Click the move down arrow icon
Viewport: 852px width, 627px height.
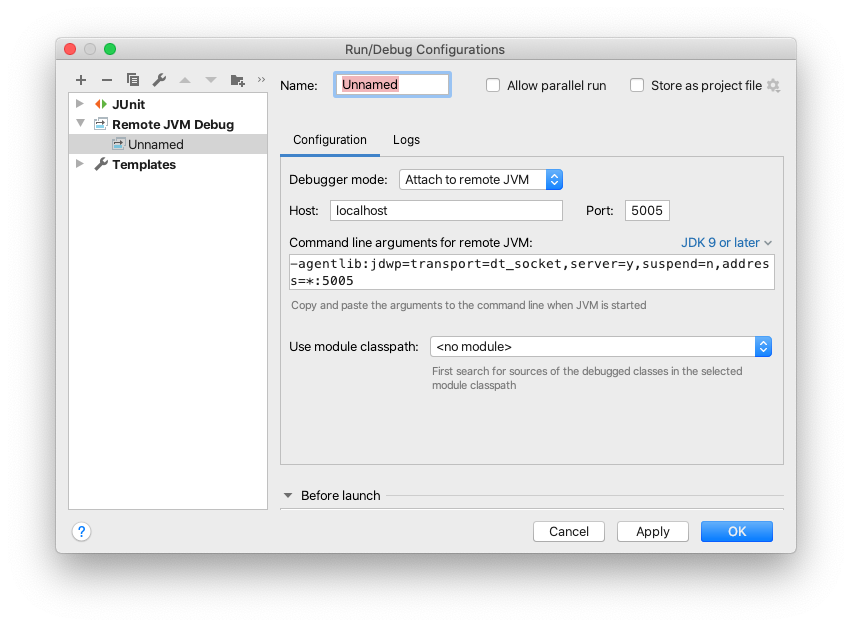point(210,80)
